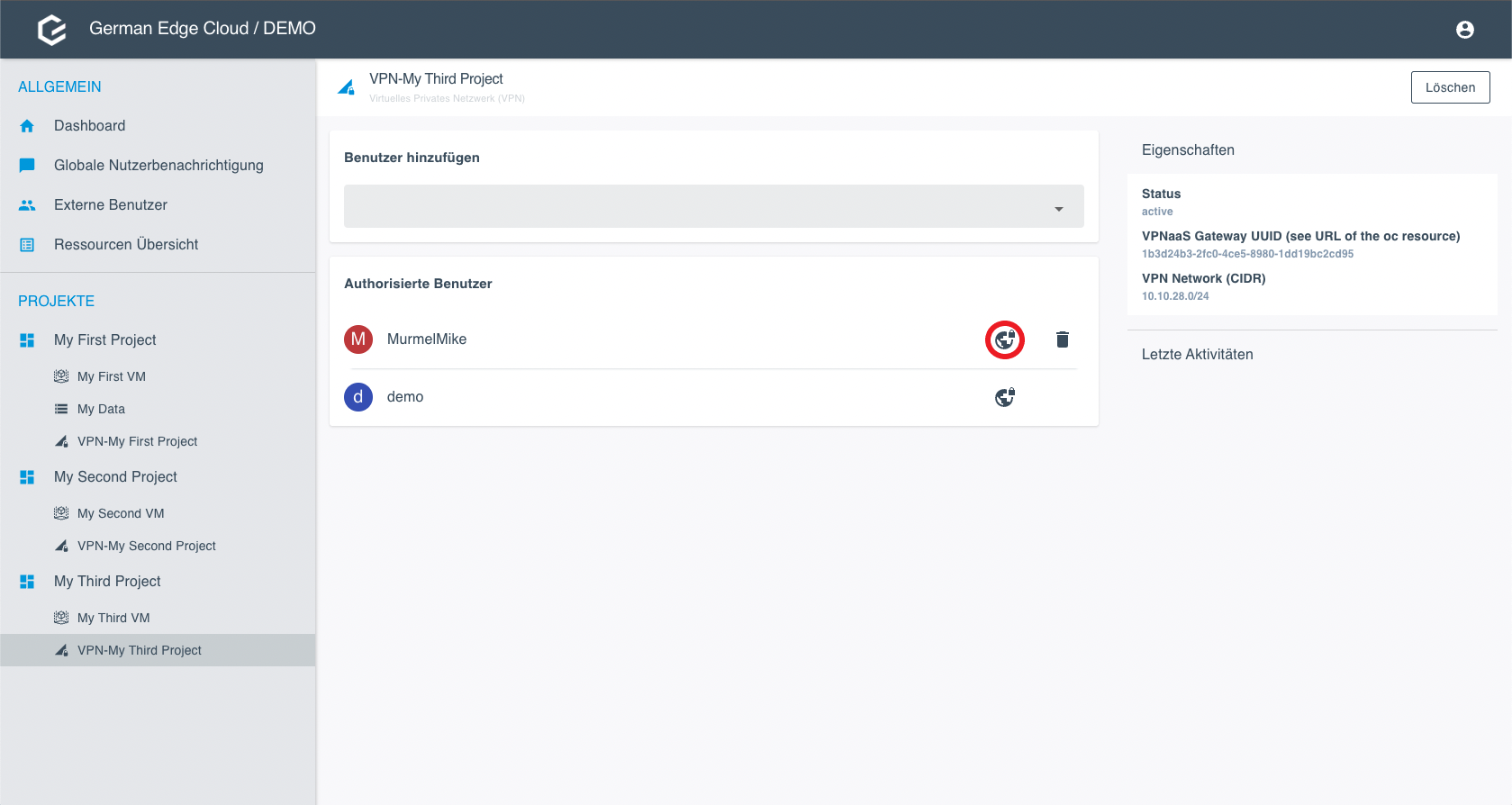Go to Dashboard in the sidebar

[x=89, y=126]
